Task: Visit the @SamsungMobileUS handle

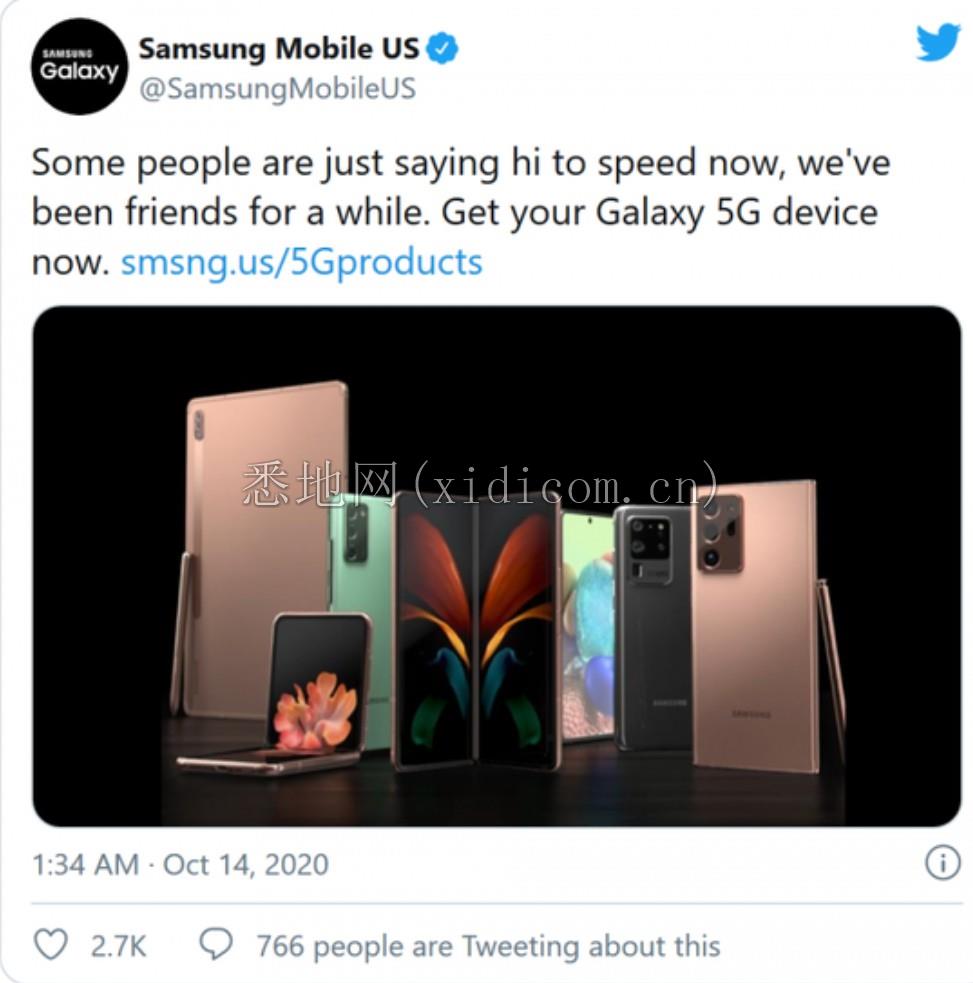Action: tap(277, 88)
